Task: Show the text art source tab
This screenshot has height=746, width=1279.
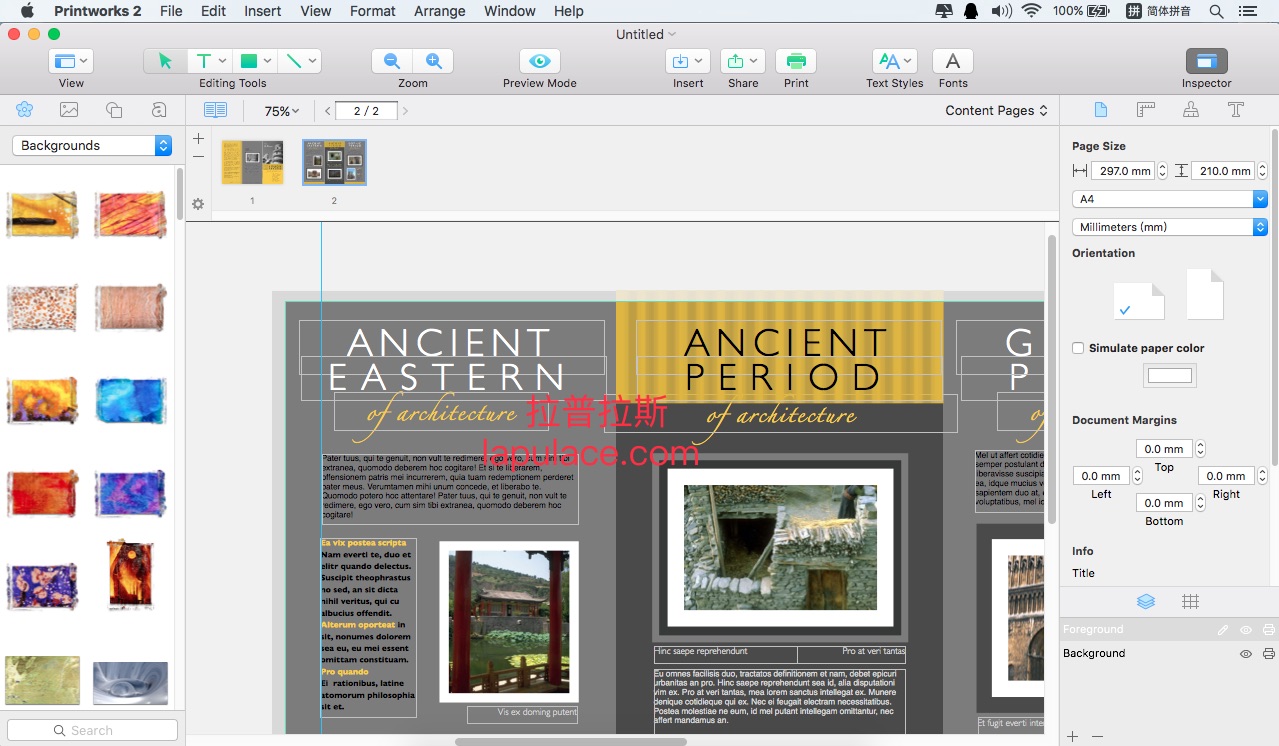Action: (x=159, y=110)
